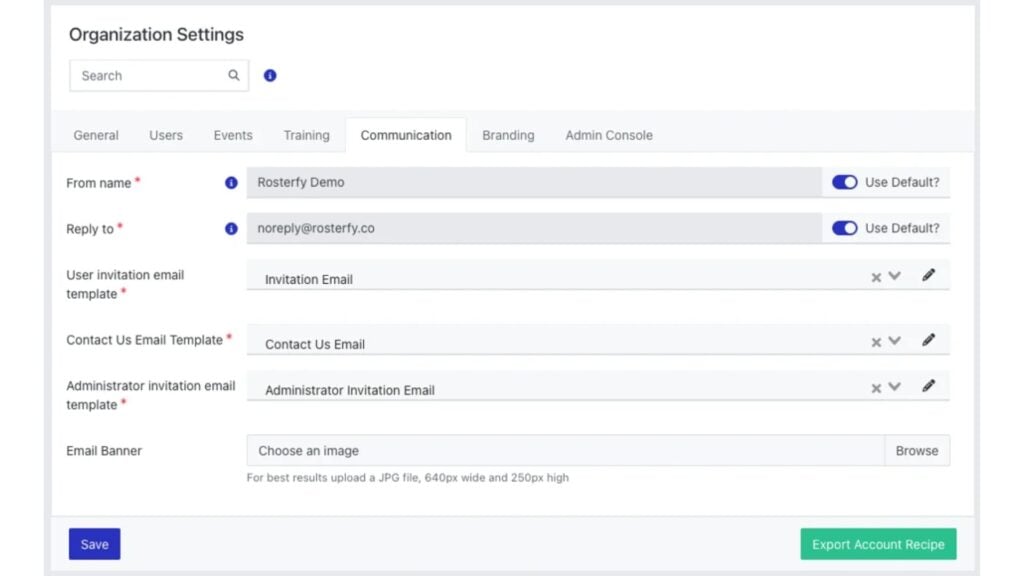Click Export Account Recipe button
The height and width of the screenshot is (576, 1024).
click(x=878, y=544)
